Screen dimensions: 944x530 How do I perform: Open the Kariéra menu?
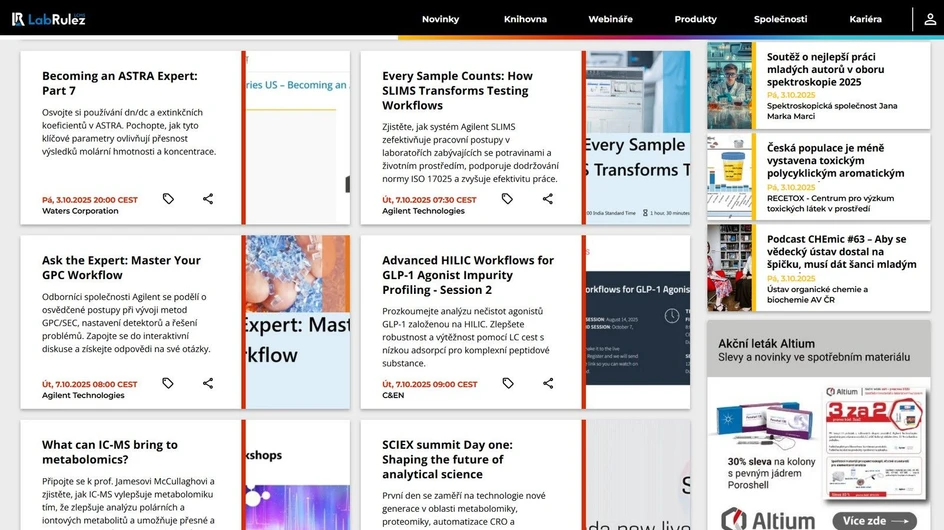865,19
